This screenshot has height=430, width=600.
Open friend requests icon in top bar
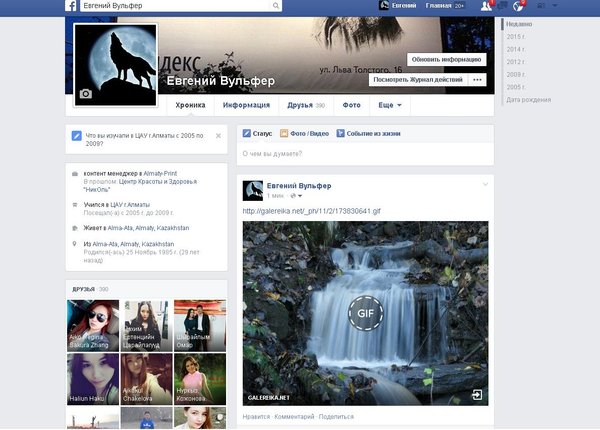click(x=486, y=6)
